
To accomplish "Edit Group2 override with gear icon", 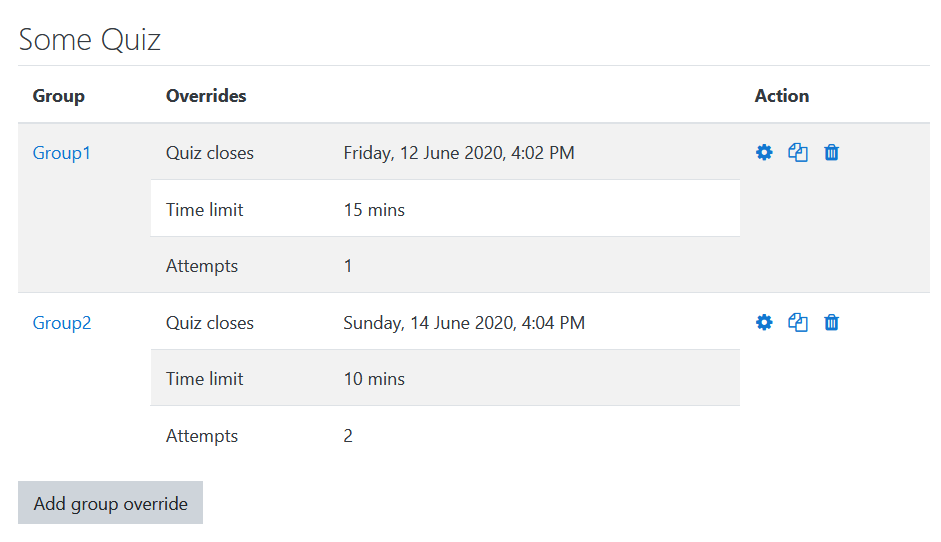I will pyautogui.click(x=764, y=322).
